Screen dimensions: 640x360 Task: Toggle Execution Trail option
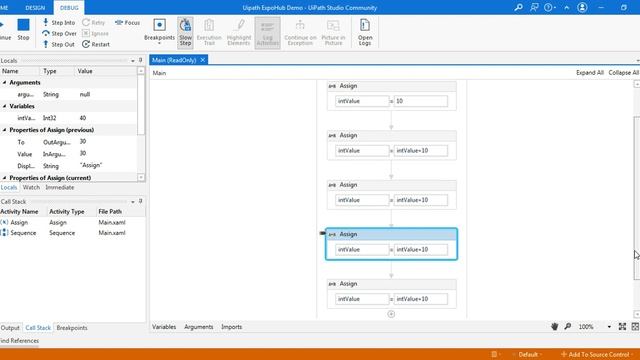(x=209, y=33)
